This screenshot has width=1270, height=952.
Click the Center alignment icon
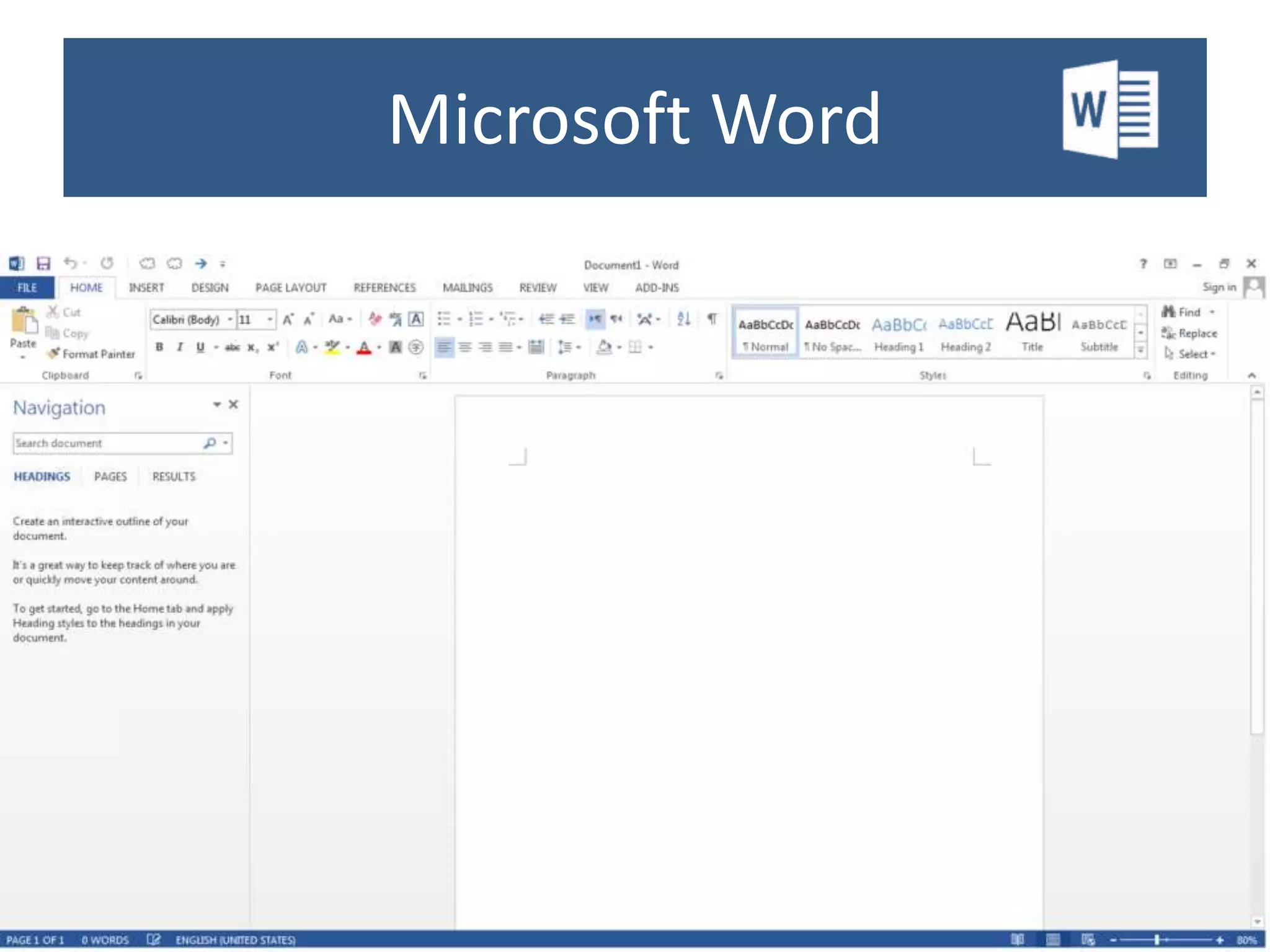click(x=464, y=347)
